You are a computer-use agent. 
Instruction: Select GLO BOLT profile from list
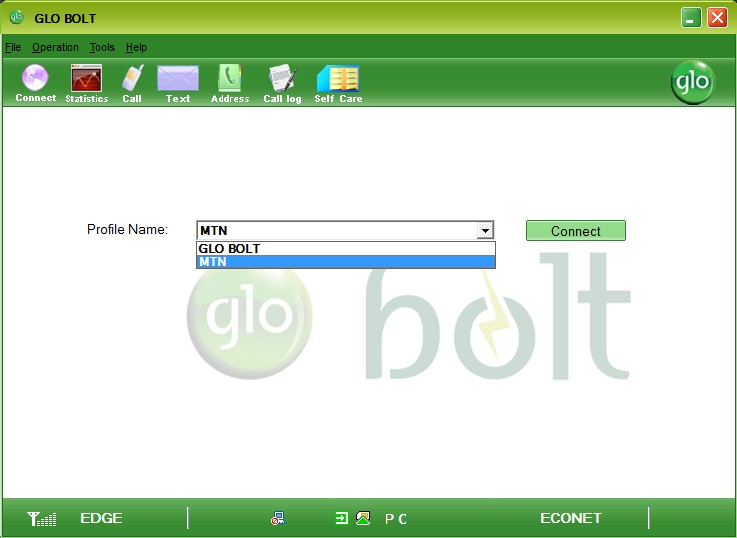[x=346, y=249]
